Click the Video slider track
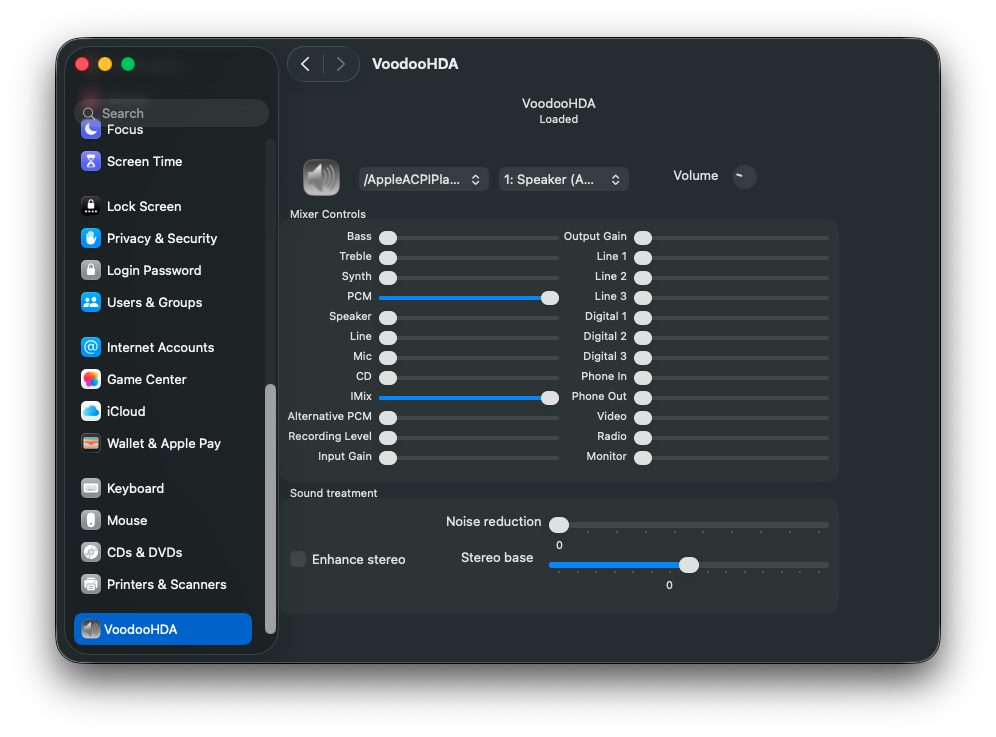The image size is (996, 737). click(732, 417)
